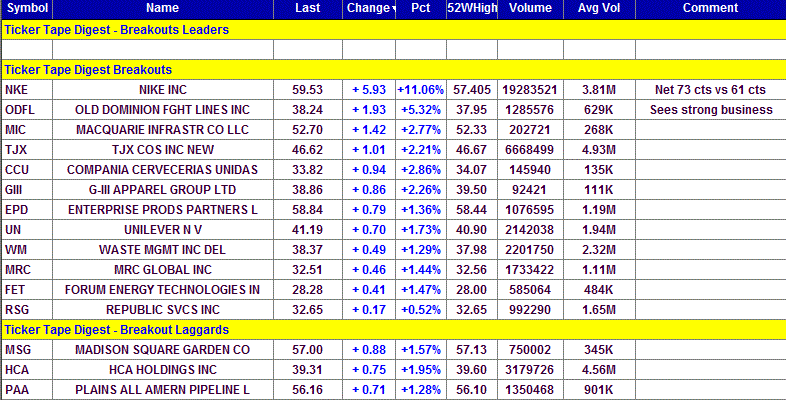786x400 pixels.
Task: Click the comment 'Sees strong business'
Action: click(x=711, y=110)
